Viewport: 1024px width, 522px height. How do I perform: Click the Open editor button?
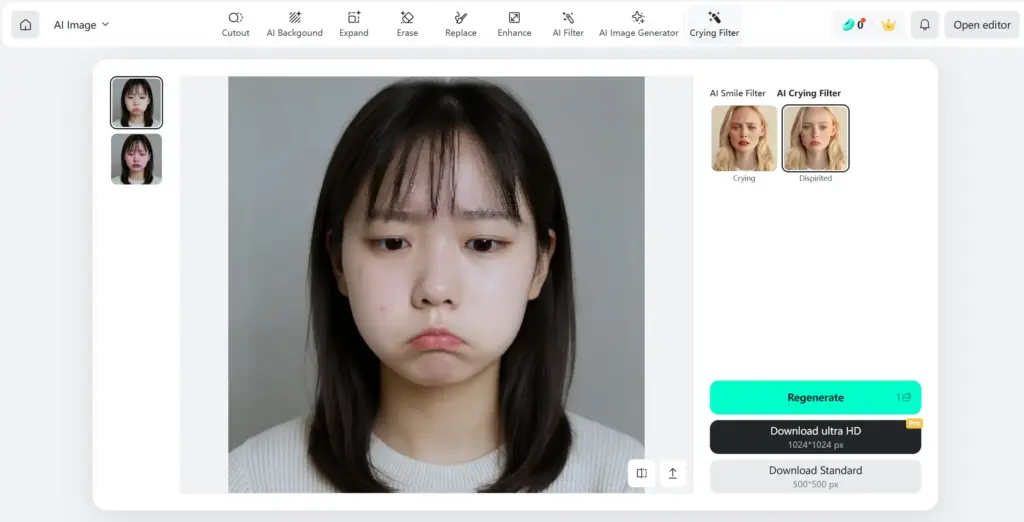982,25
